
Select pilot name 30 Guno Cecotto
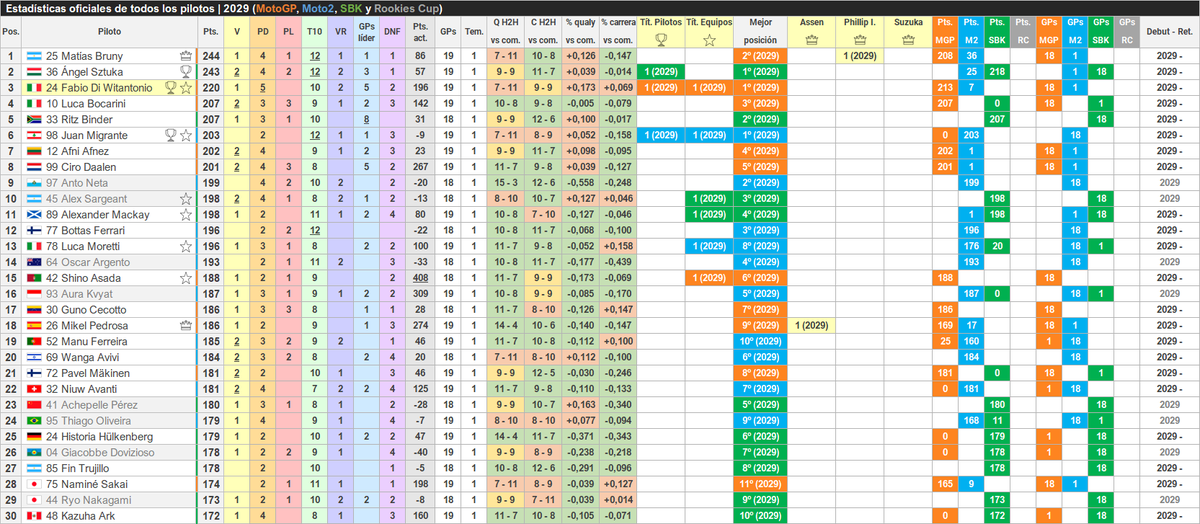(88, 309)
